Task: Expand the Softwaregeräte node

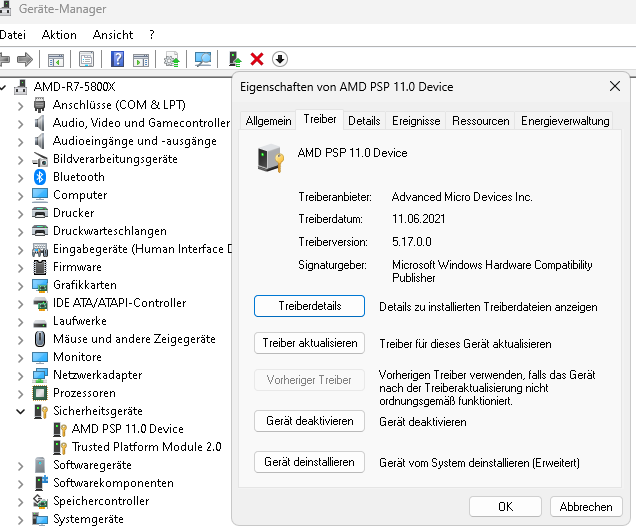Action: click(21, 466)
